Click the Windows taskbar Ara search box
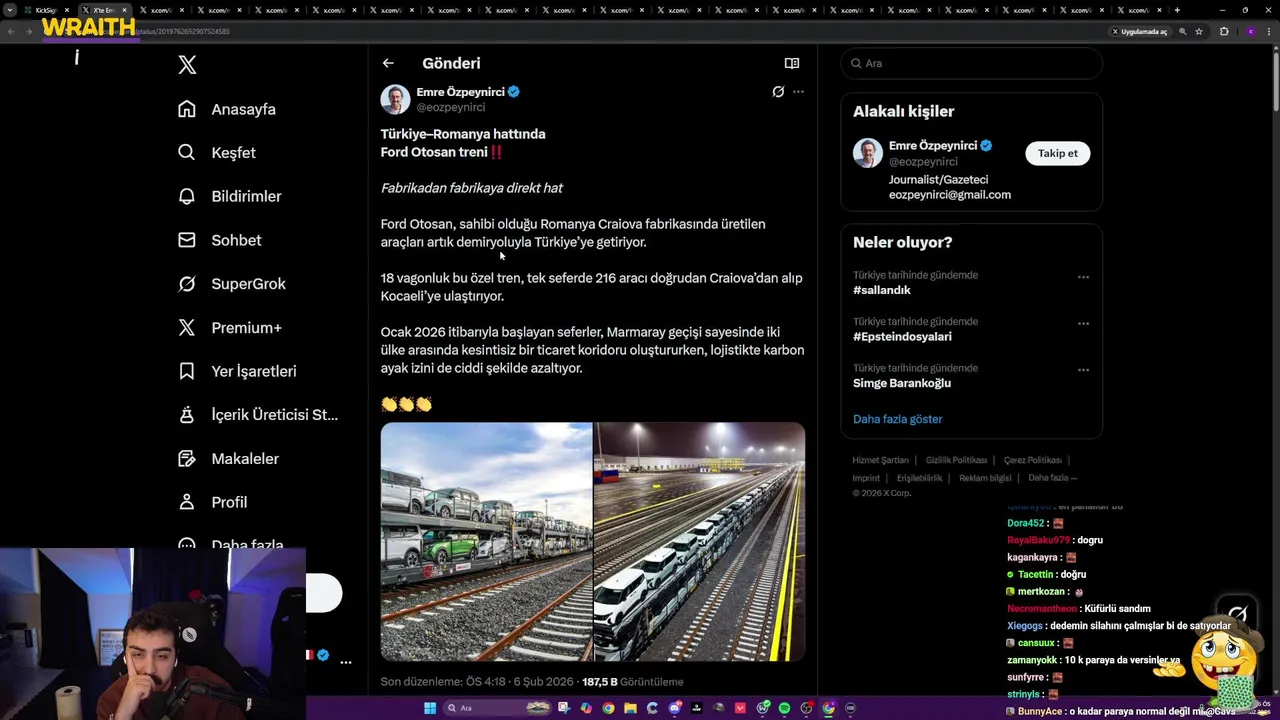This screenshot has height=720, width=1280. pos(498,708)
